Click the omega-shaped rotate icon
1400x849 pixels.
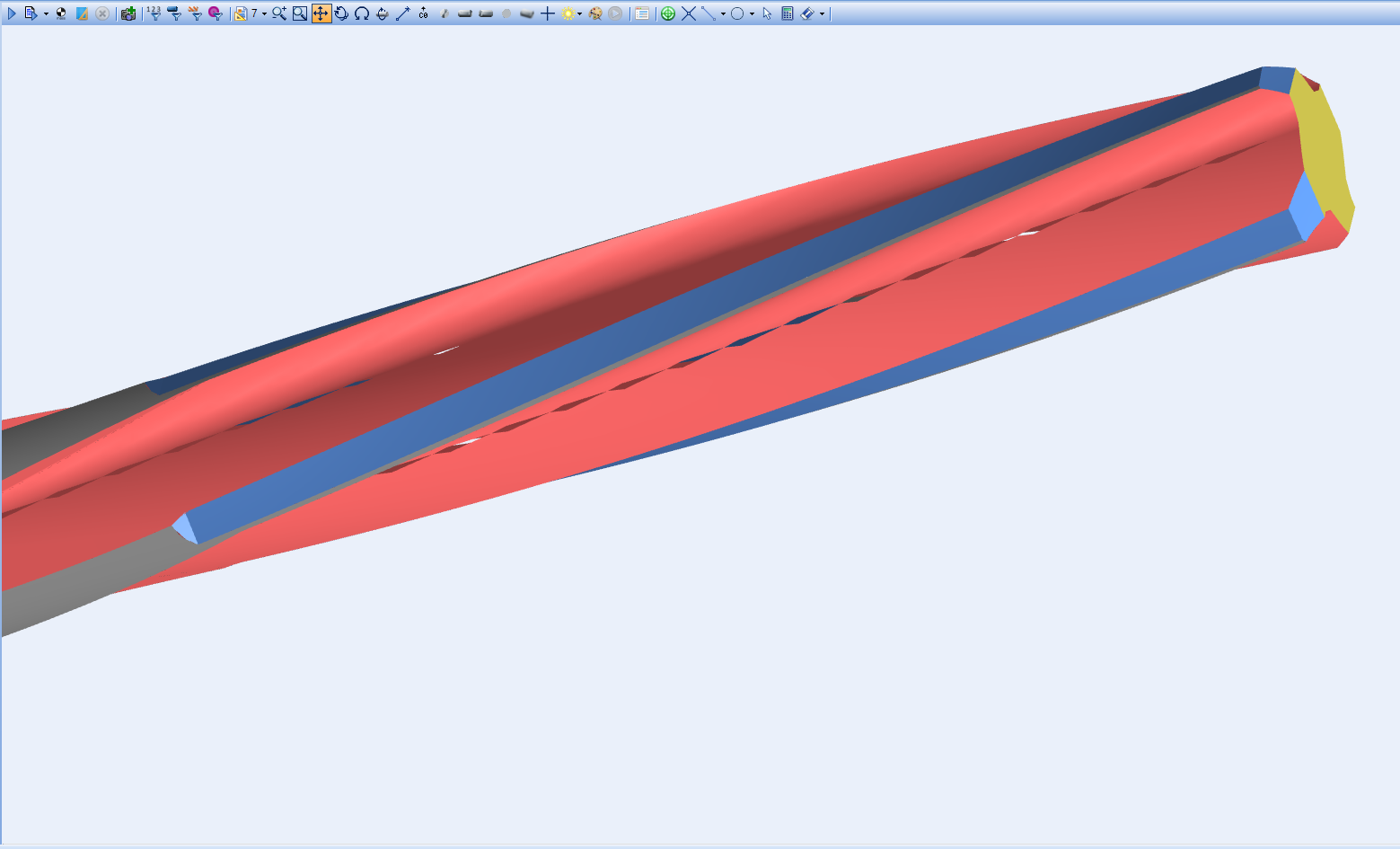tap(362, 13)
